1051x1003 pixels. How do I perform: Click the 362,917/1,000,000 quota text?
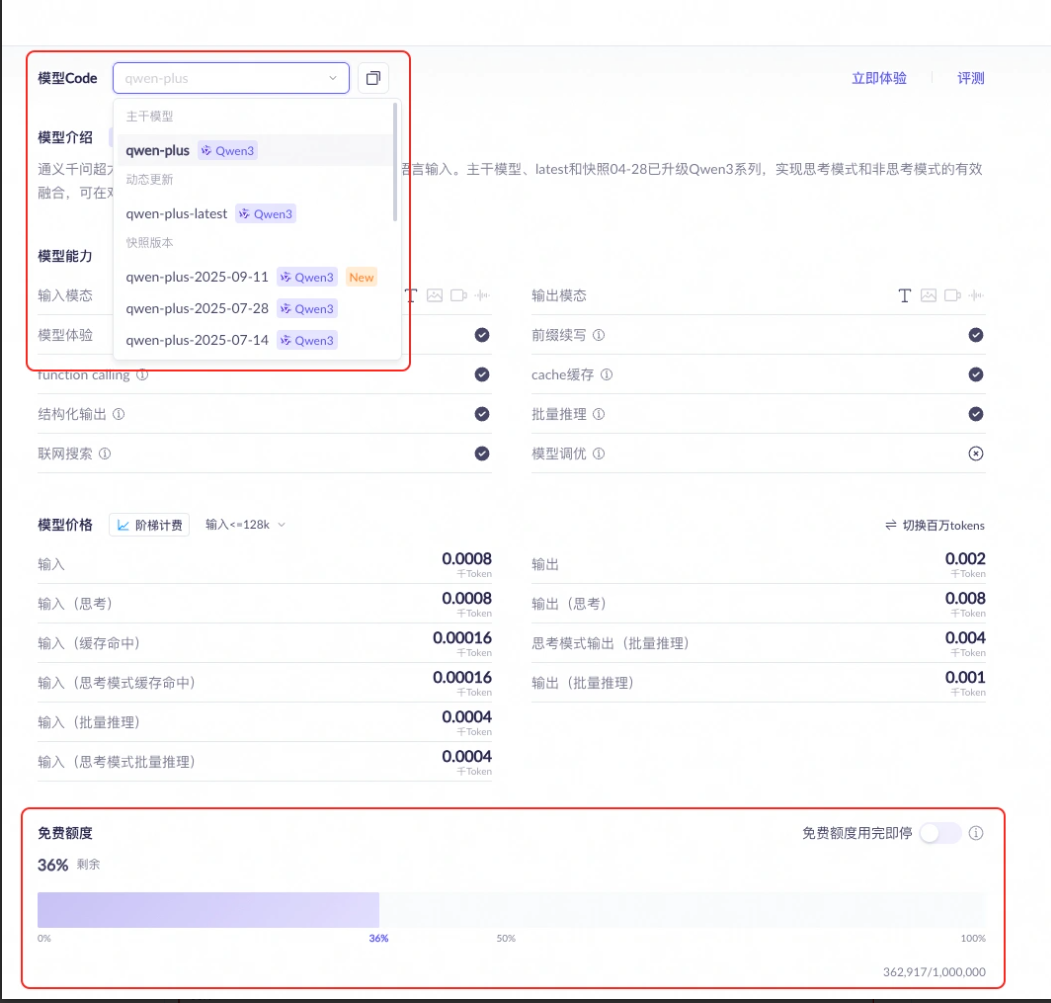click(x=934, y=971)
